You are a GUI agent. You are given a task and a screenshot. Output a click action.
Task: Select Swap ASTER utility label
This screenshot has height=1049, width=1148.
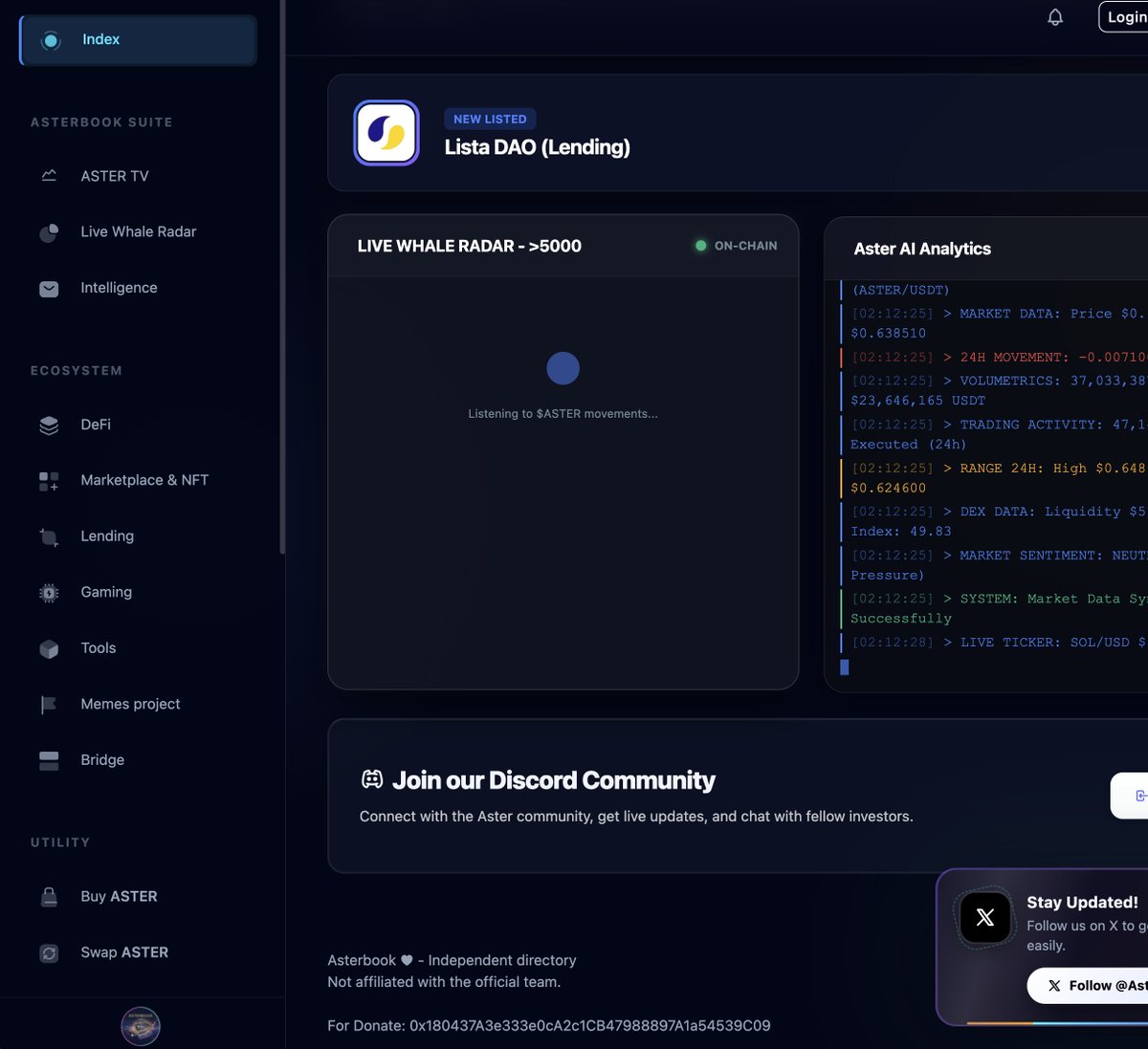124,952
